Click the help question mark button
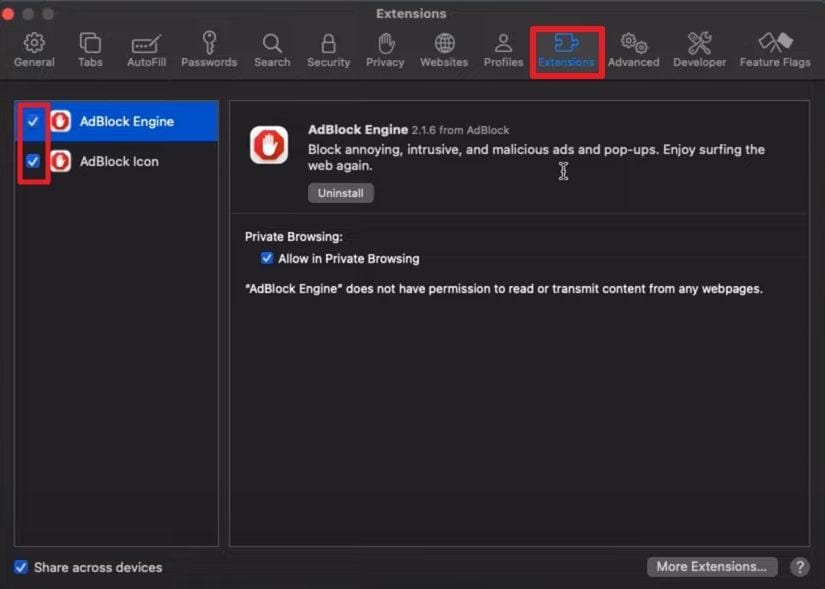 click(798, 567)
